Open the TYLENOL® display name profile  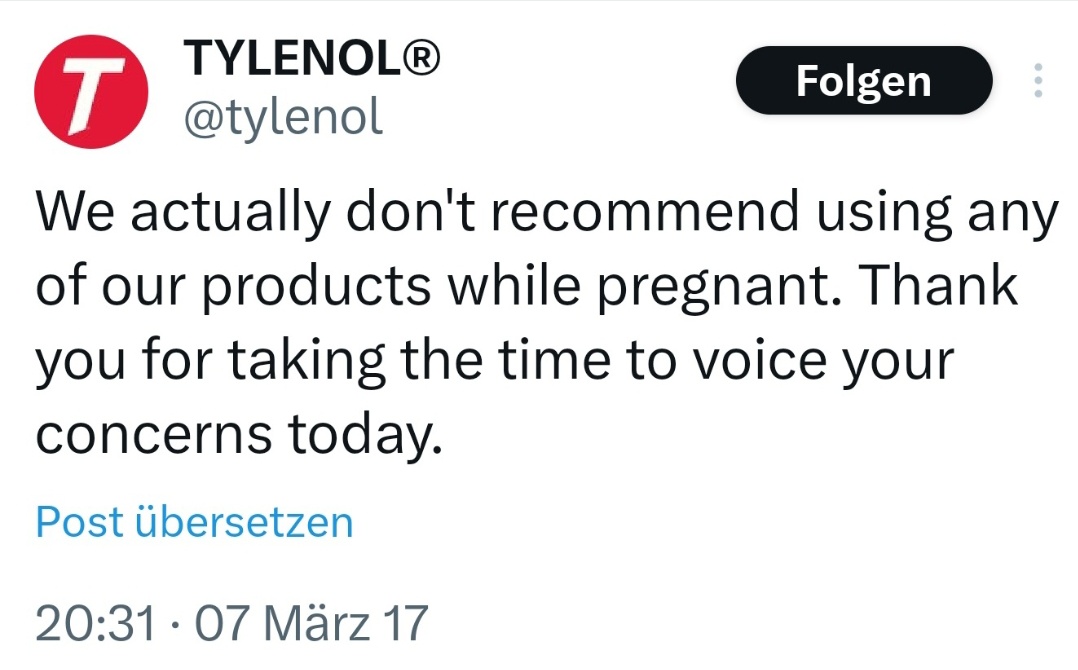[311, 58]
